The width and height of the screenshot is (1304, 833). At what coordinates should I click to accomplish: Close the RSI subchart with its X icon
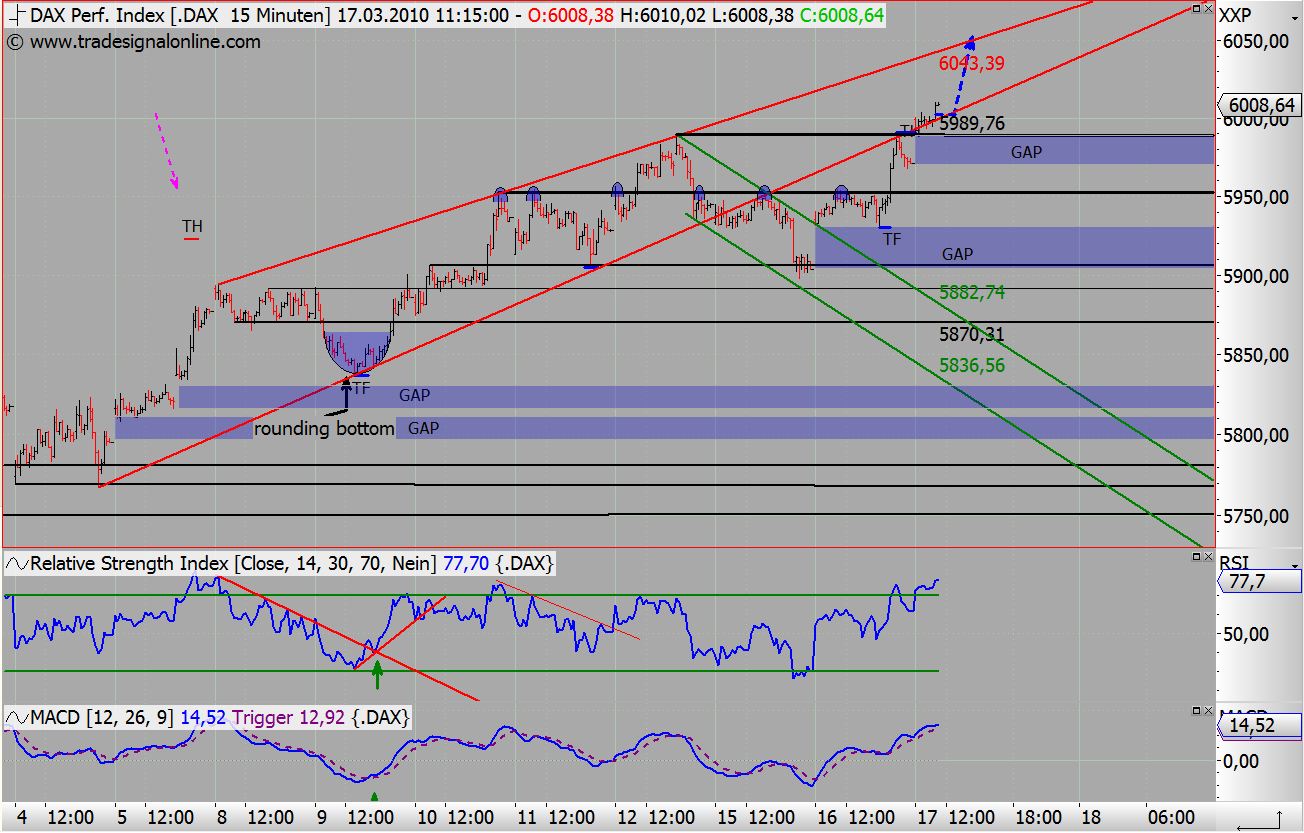point(1208,557)
